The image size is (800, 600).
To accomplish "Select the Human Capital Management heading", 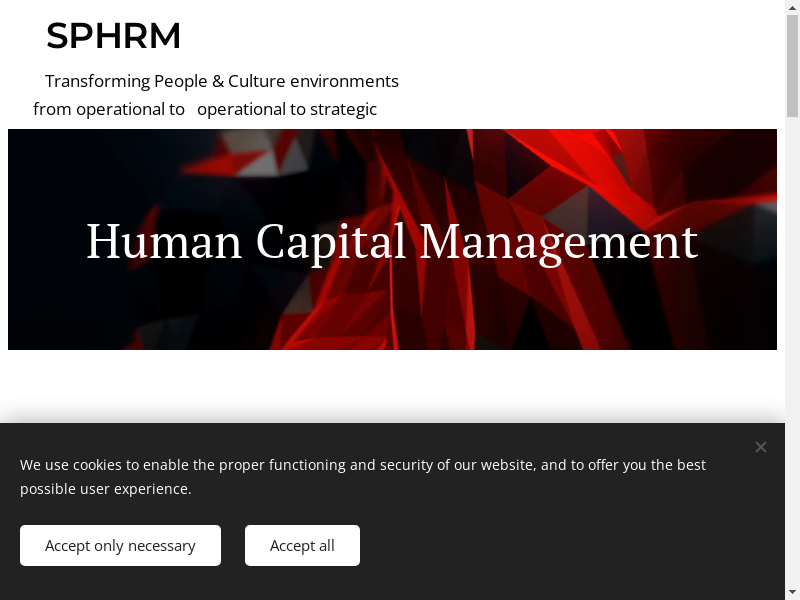I will pos(391,242).
